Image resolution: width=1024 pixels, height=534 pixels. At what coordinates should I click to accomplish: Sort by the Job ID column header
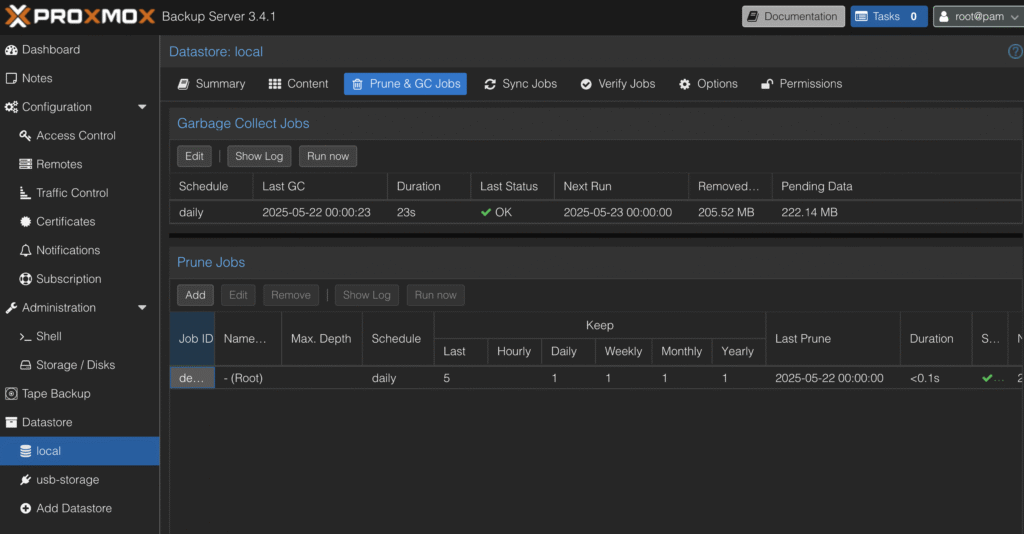coord(193,339)
